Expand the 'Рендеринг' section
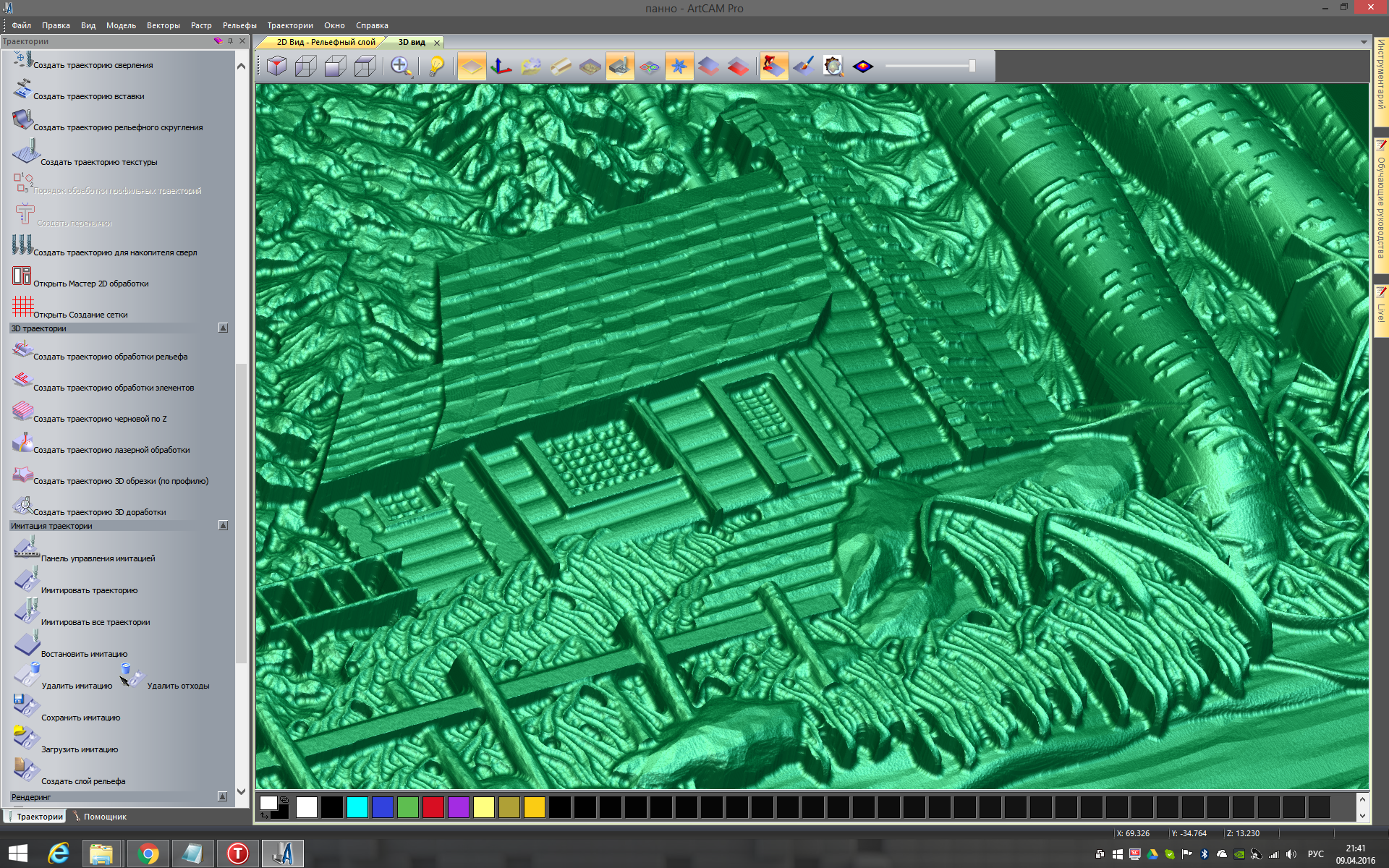This screenshot has width=1389, height=868. [223, 796]
